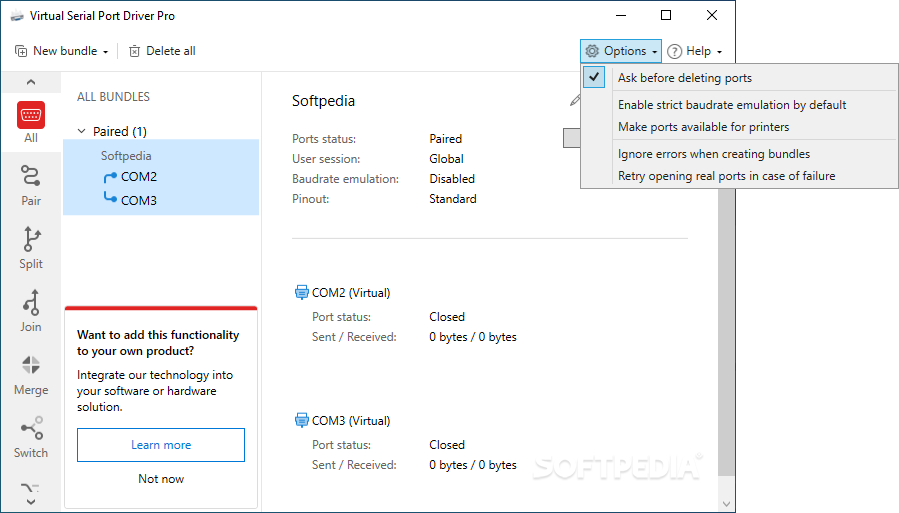Select COM2 in the bundle tree
Screen dimensions: 899x513
click(139, 177)
